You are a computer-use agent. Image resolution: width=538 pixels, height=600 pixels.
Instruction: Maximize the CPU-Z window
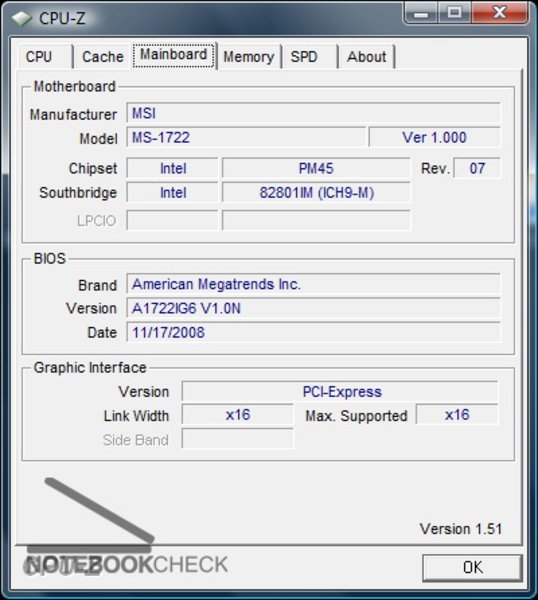[455, 13]
